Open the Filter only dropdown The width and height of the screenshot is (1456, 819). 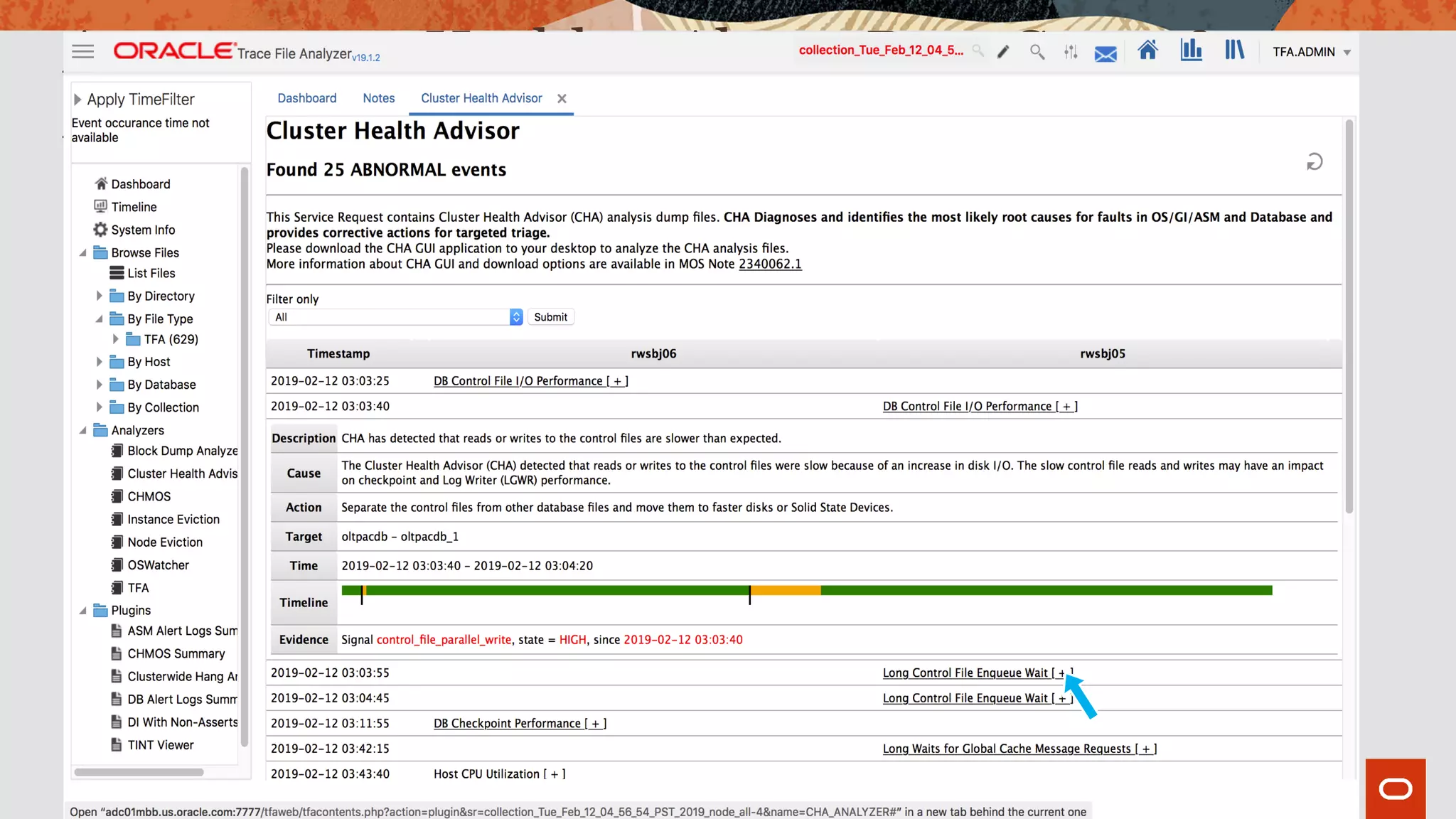395,317
